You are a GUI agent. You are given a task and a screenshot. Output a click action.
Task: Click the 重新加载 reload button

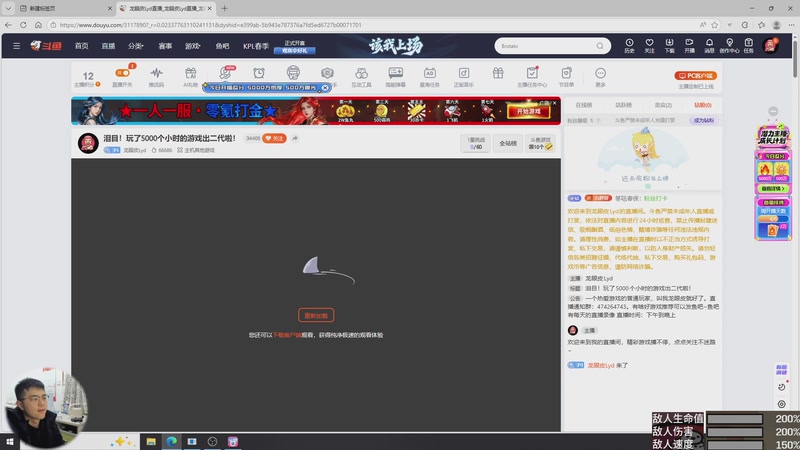tap(316, 315)
